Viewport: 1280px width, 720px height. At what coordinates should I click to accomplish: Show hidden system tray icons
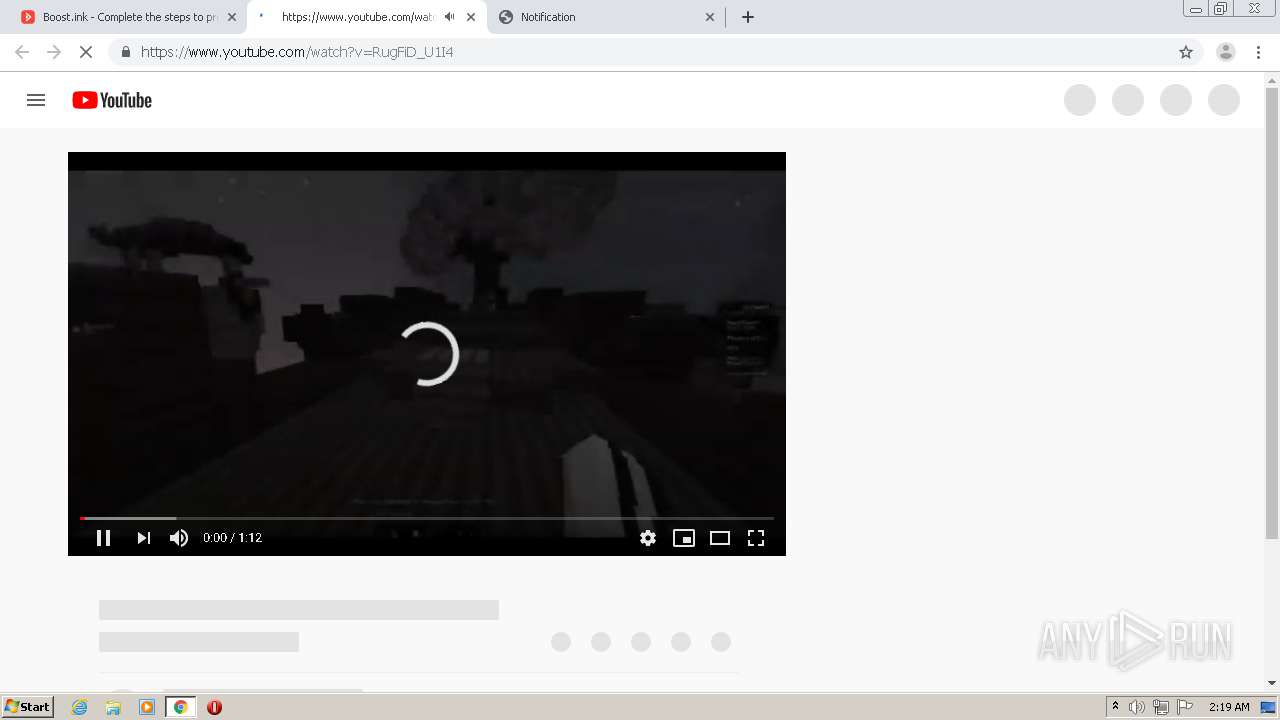click(1115, 706)
